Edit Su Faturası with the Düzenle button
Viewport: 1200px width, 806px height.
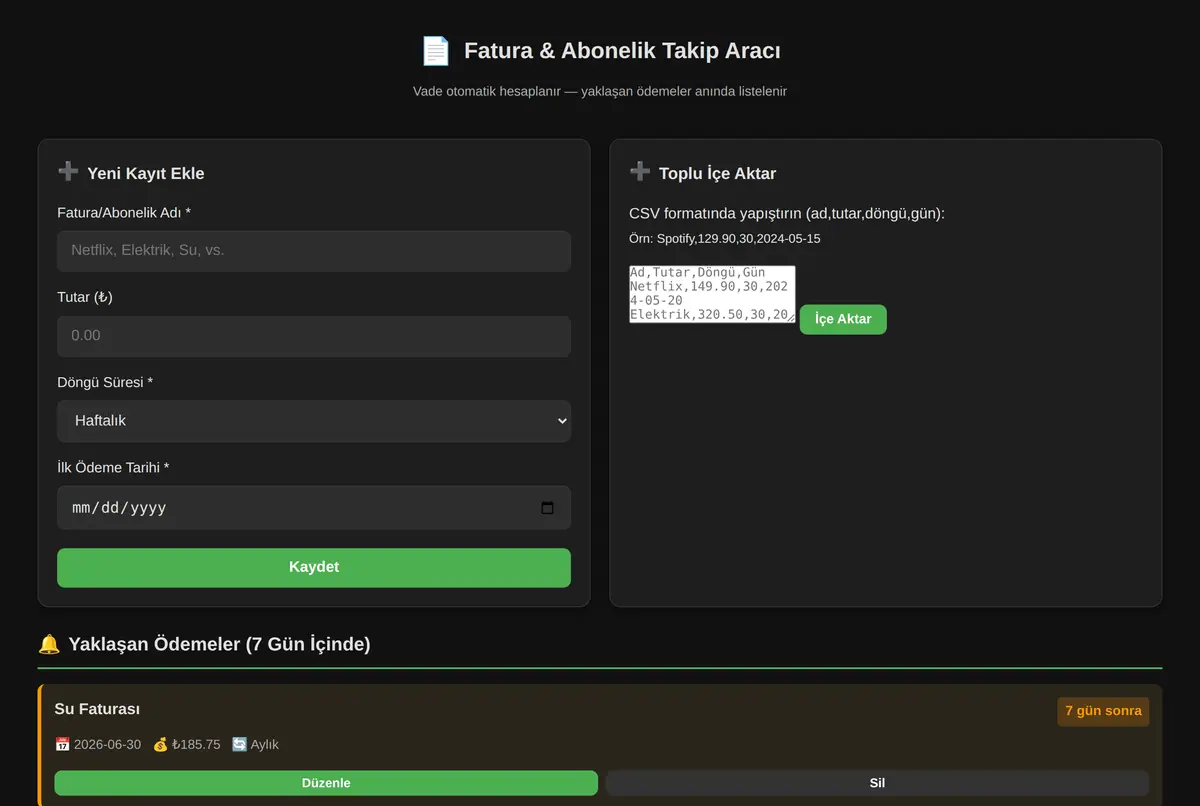tap(326, 783)
